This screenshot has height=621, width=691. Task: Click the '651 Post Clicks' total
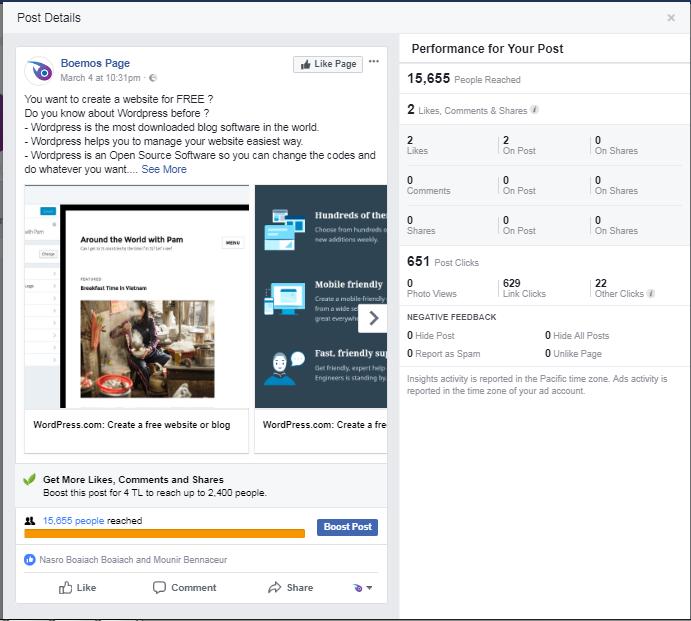tap(443, 262)
